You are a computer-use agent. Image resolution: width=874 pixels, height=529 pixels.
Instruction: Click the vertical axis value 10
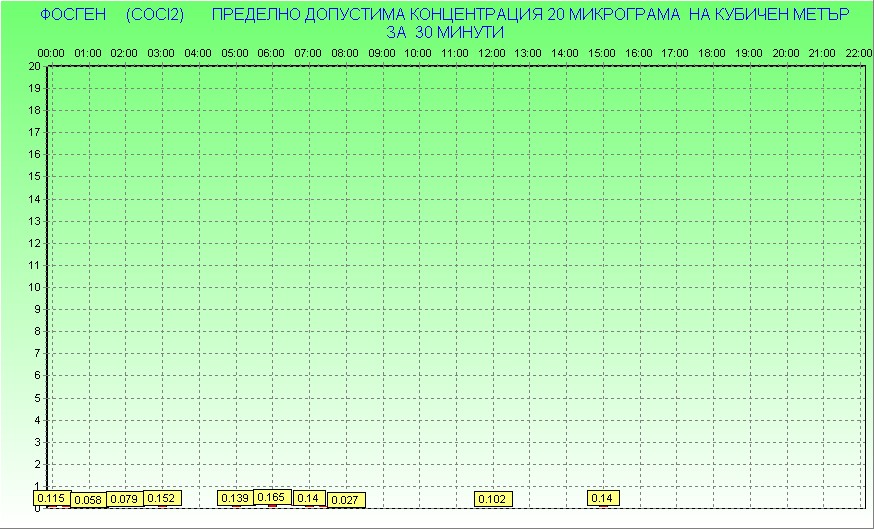click(35, 288)
